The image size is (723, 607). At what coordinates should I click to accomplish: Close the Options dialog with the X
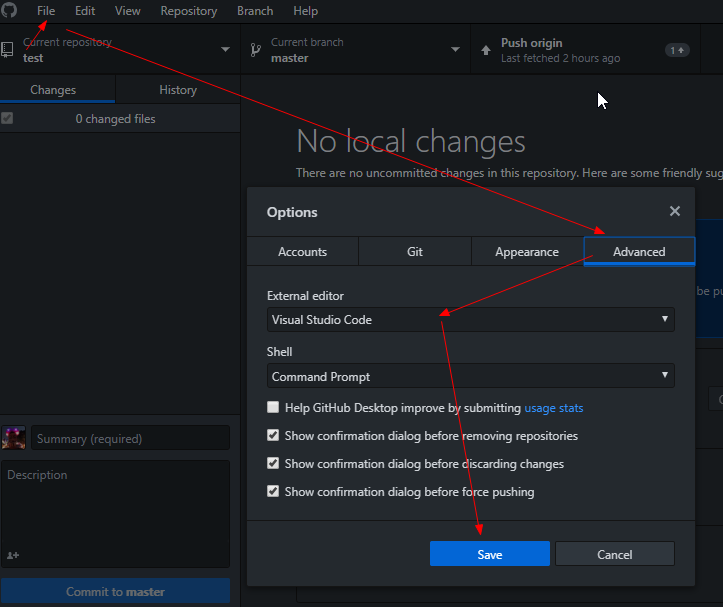pos(675,211)
